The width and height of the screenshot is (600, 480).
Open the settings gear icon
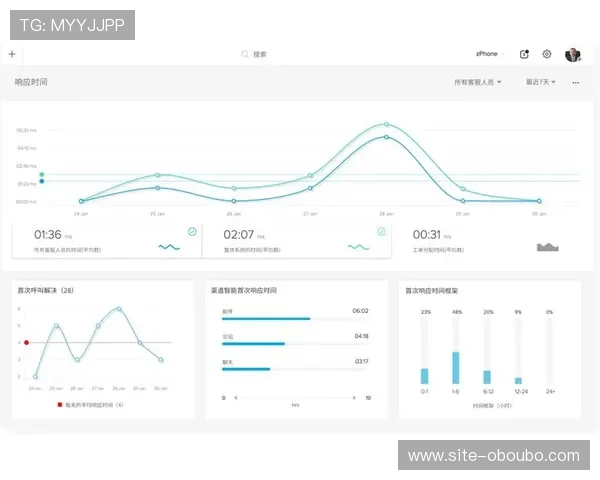tap(547, 54)
